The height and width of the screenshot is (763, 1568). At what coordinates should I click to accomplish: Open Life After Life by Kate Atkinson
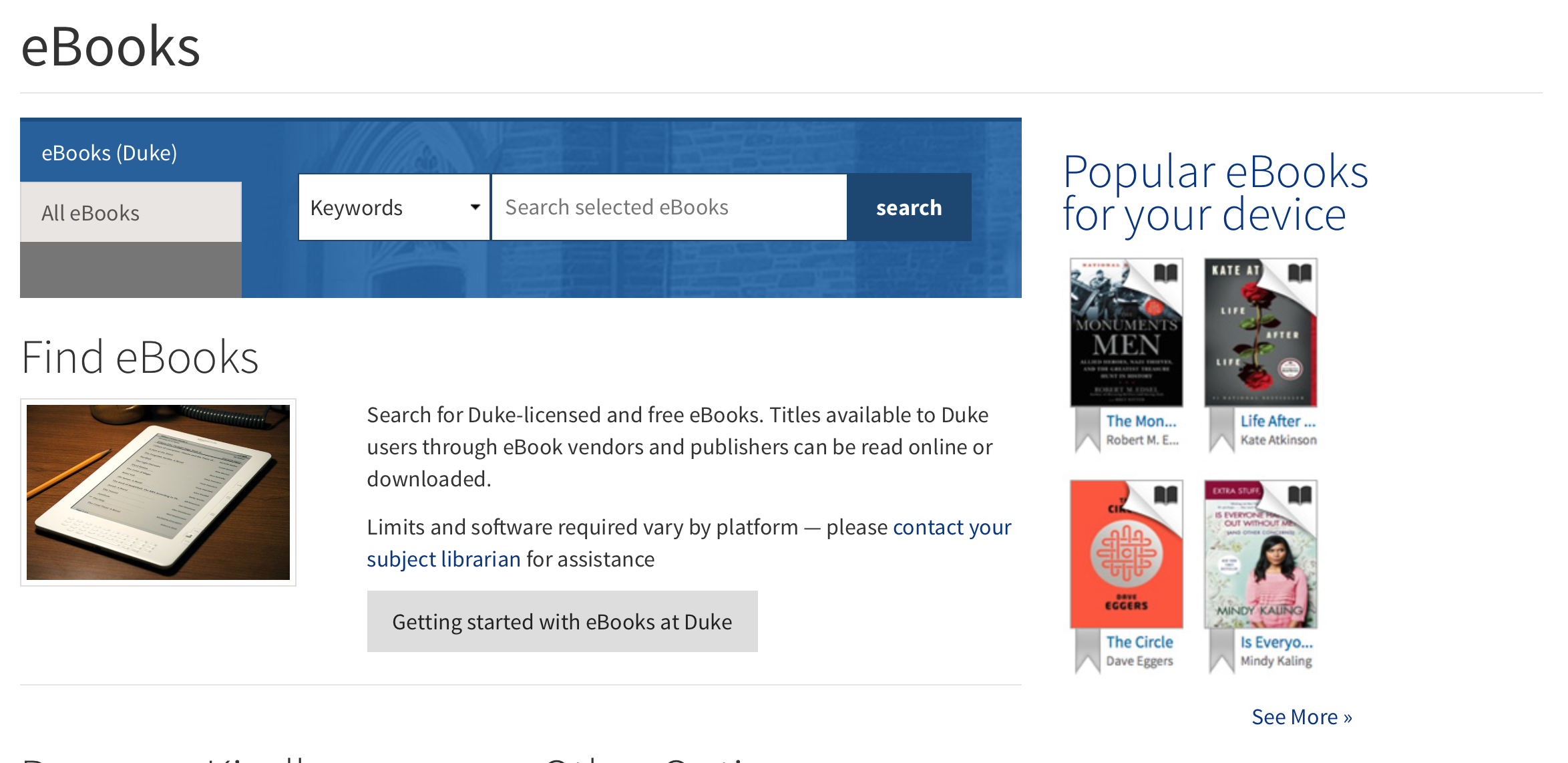point(1276,420)
